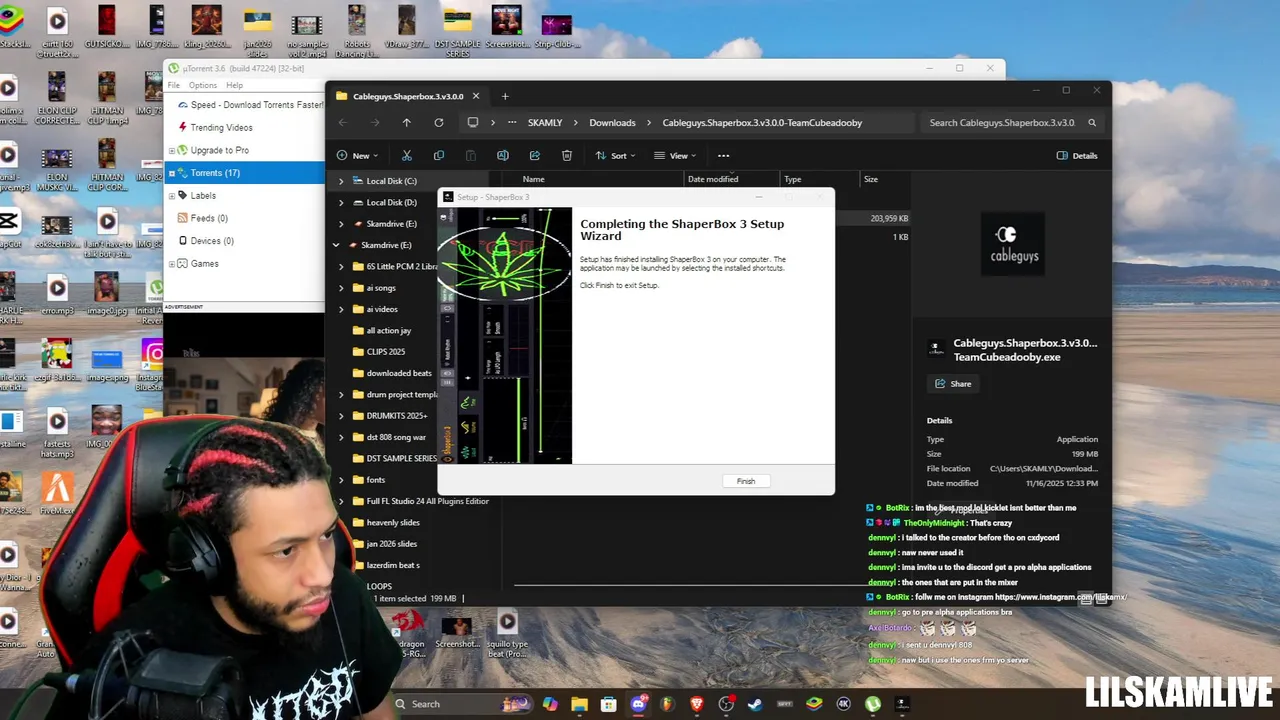This screenshot has width=1280, height=720.
Task: Open FL Studio from the taskbar
Action: pyautogui.click(x=668, y=704)
